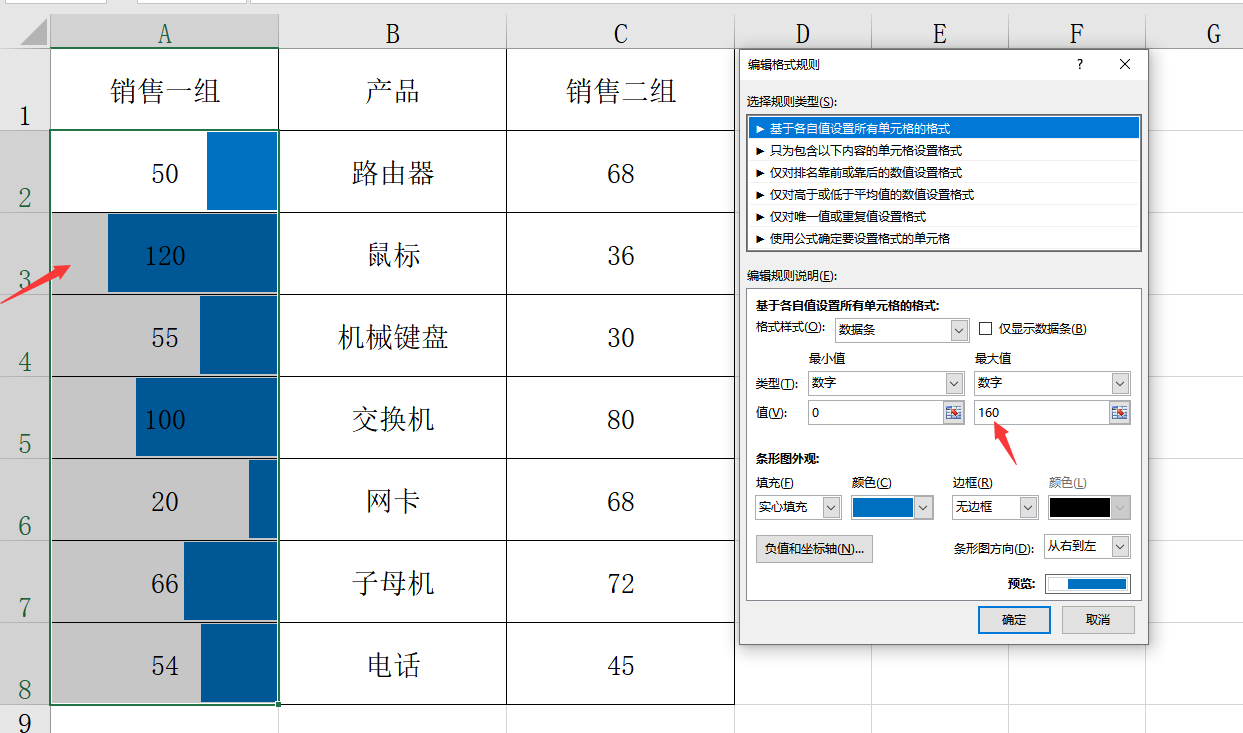The height and width of the screenshot is (733, 1243).
Task: Open the 条形图方向 从右到左 dropdown
Action: [x=1120, y=546]
